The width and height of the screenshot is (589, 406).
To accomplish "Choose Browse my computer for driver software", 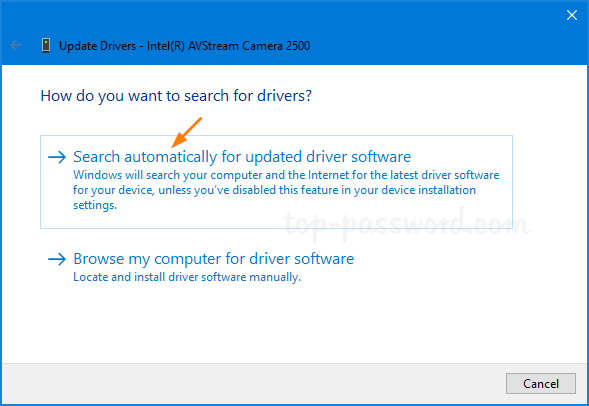I will (213, 259).
